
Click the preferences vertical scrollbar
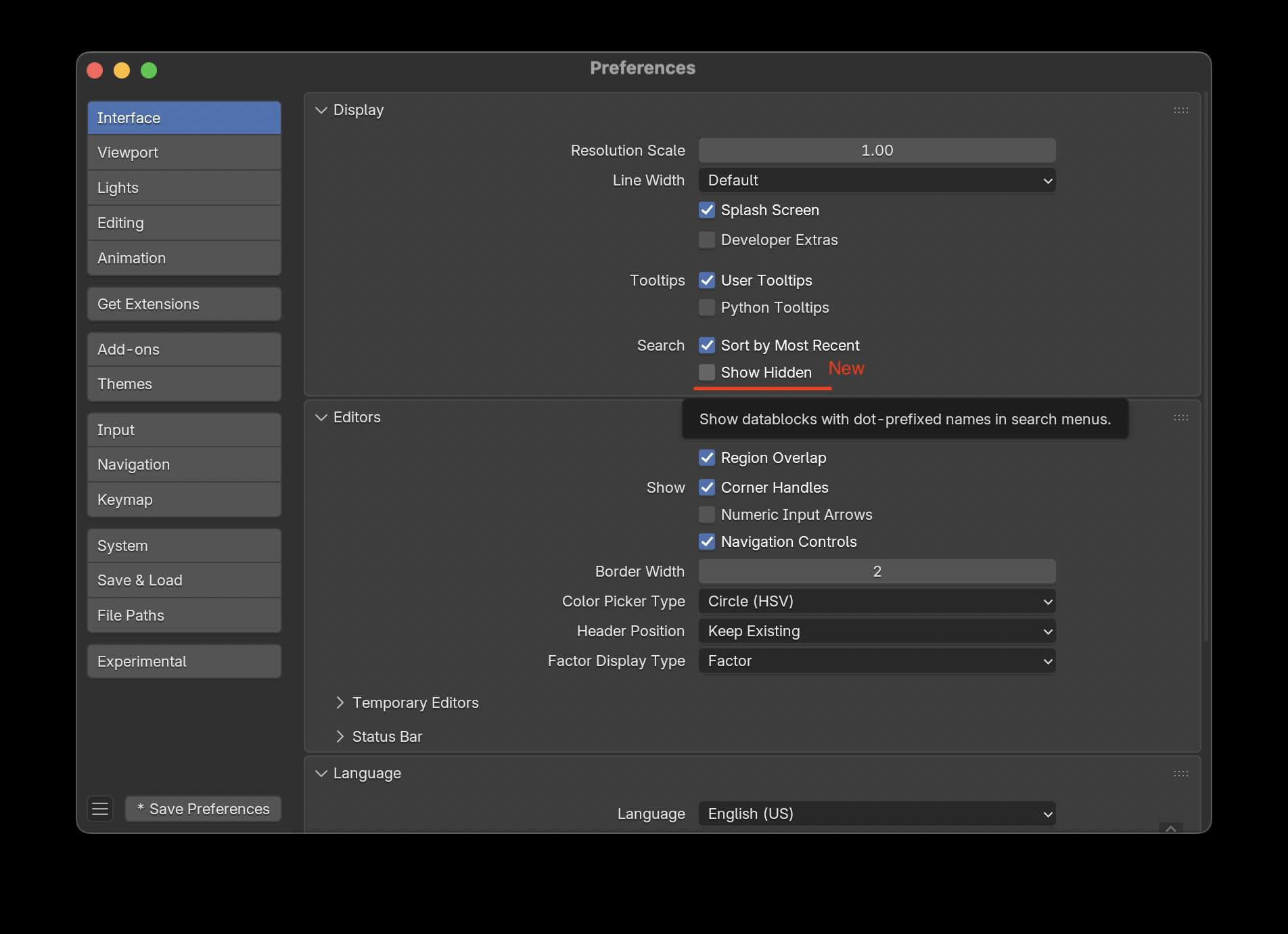coord(1206,368)
